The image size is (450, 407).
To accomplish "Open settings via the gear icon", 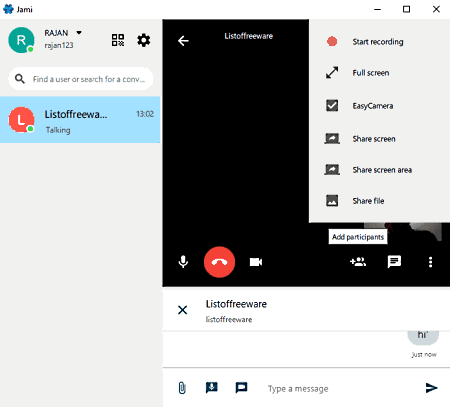I will coord(144,40).
